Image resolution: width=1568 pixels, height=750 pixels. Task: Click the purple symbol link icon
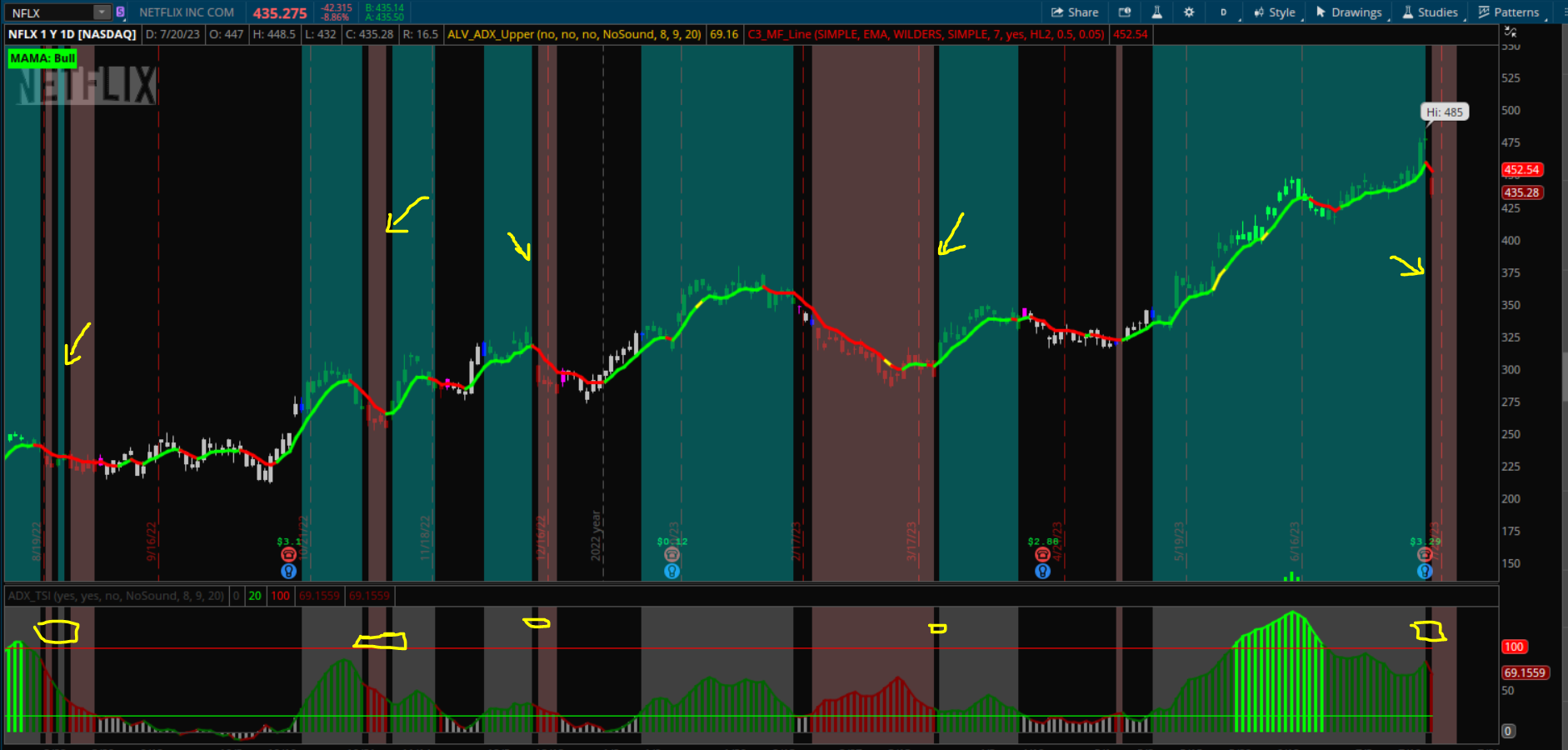click(120, 12)
